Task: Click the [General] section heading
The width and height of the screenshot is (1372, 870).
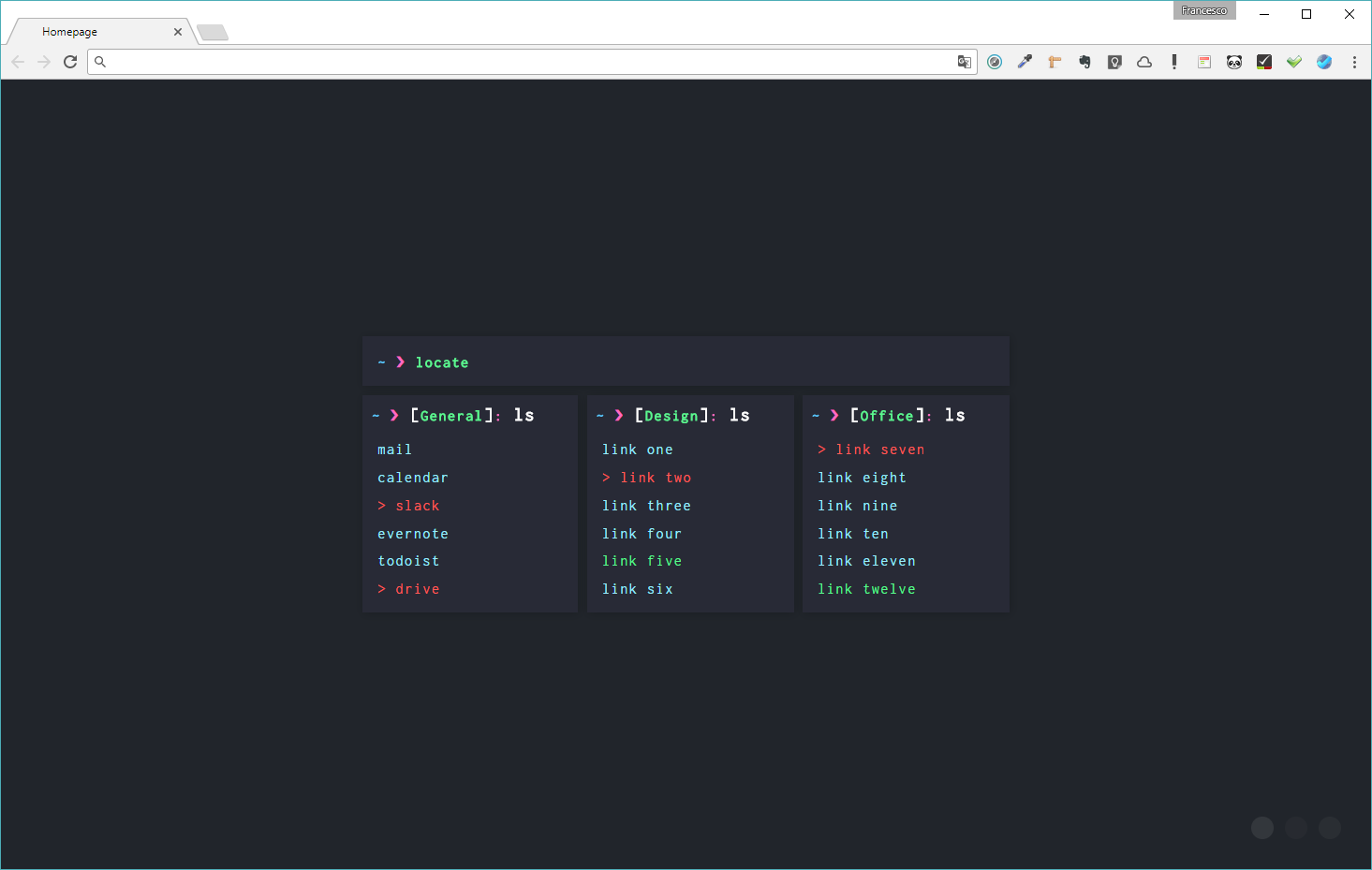Action: coord(450,416)
